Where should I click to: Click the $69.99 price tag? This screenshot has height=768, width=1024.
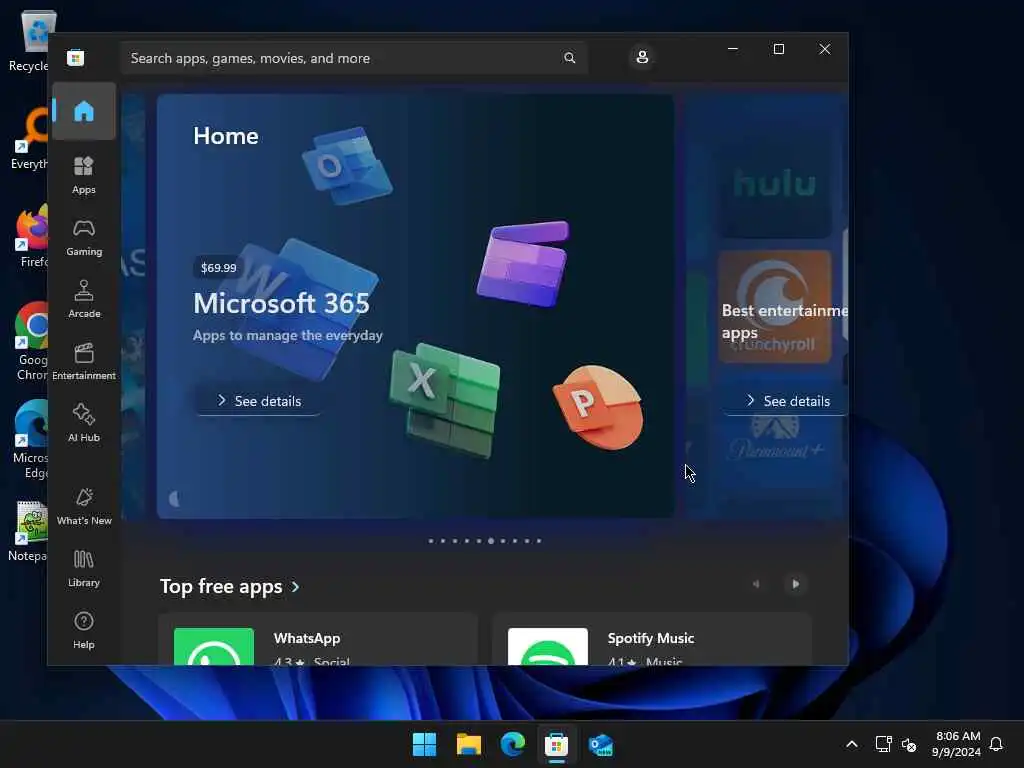[219, 268]
